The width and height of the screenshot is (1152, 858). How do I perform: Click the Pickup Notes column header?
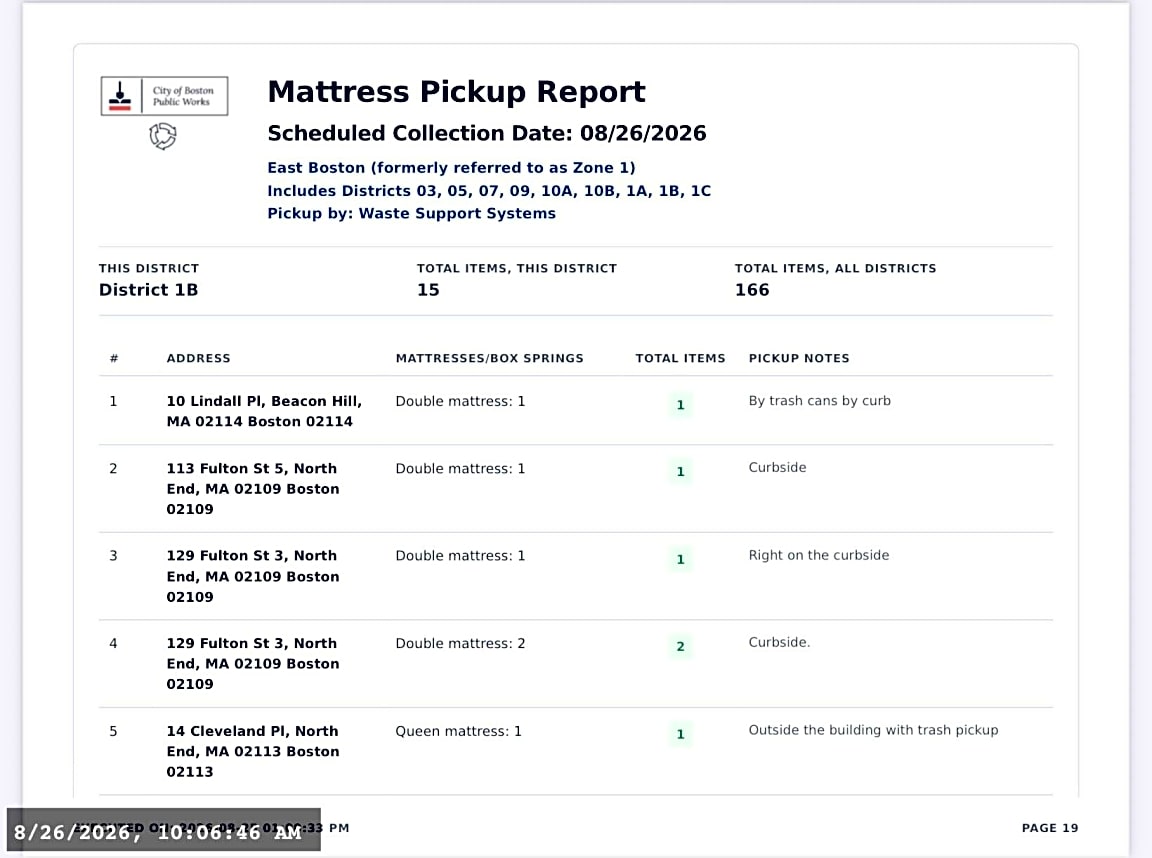pyautogui.click(x=799, y=358)
